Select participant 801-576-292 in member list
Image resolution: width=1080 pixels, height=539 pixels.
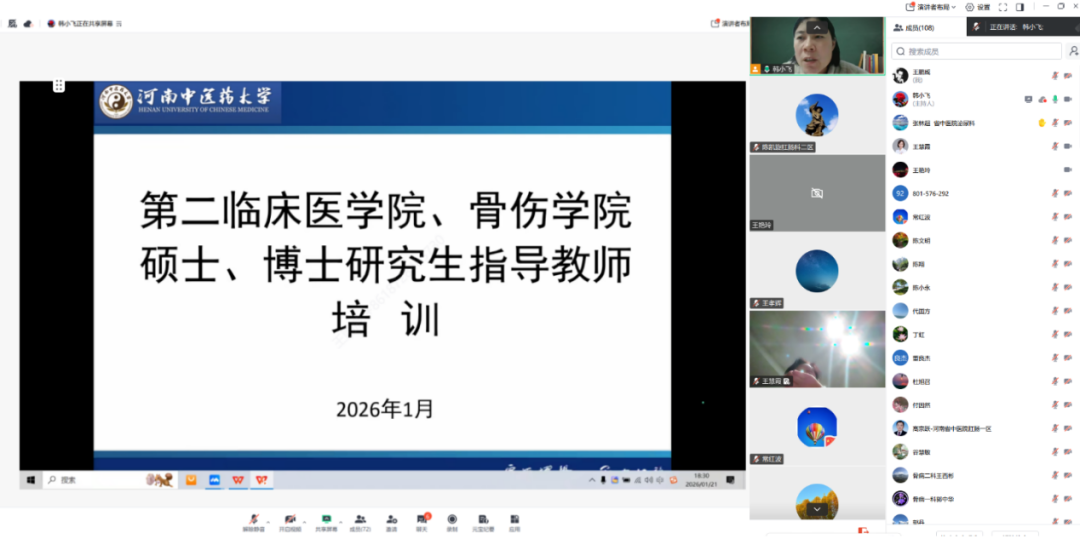(x=930, y=194)
